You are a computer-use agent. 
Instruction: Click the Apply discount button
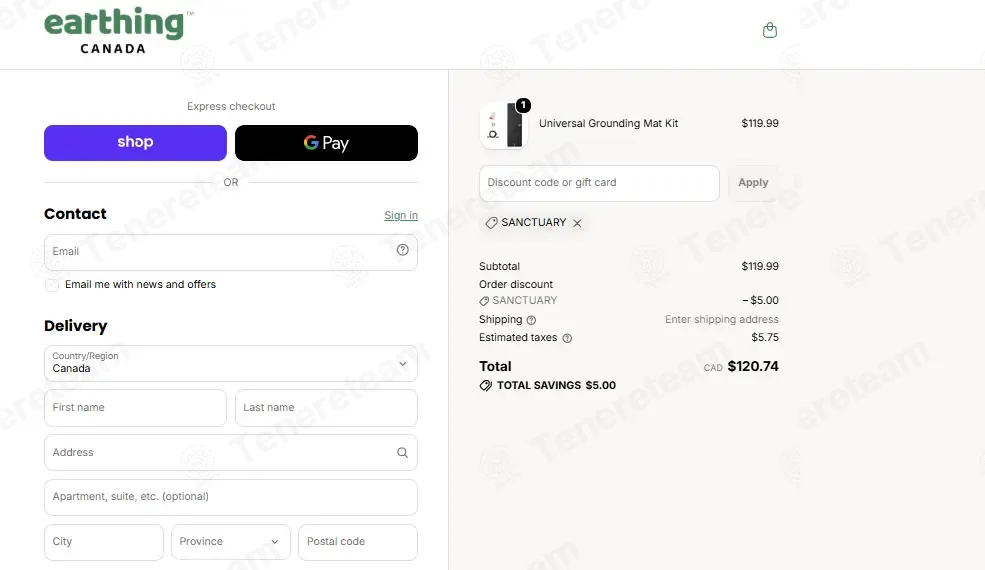coord(753,183)
